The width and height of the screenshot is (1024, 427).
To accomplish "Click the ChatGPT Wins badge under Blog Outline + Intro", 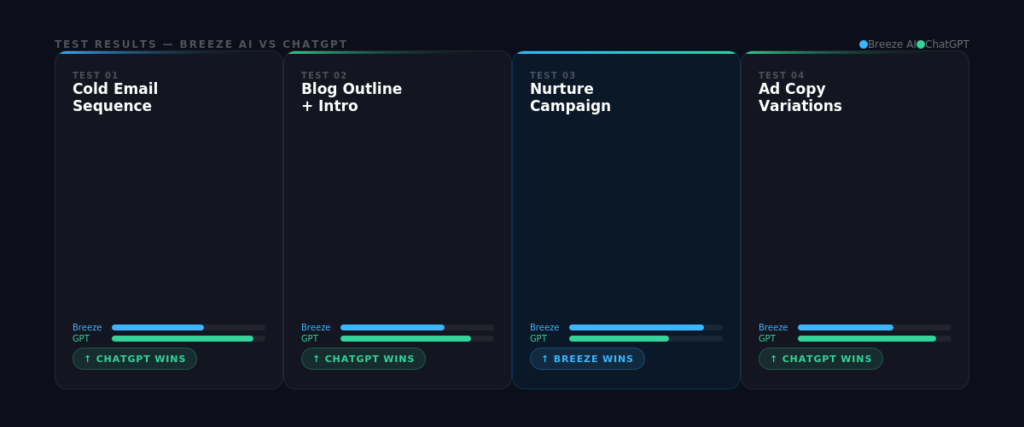I will point(363,359).
